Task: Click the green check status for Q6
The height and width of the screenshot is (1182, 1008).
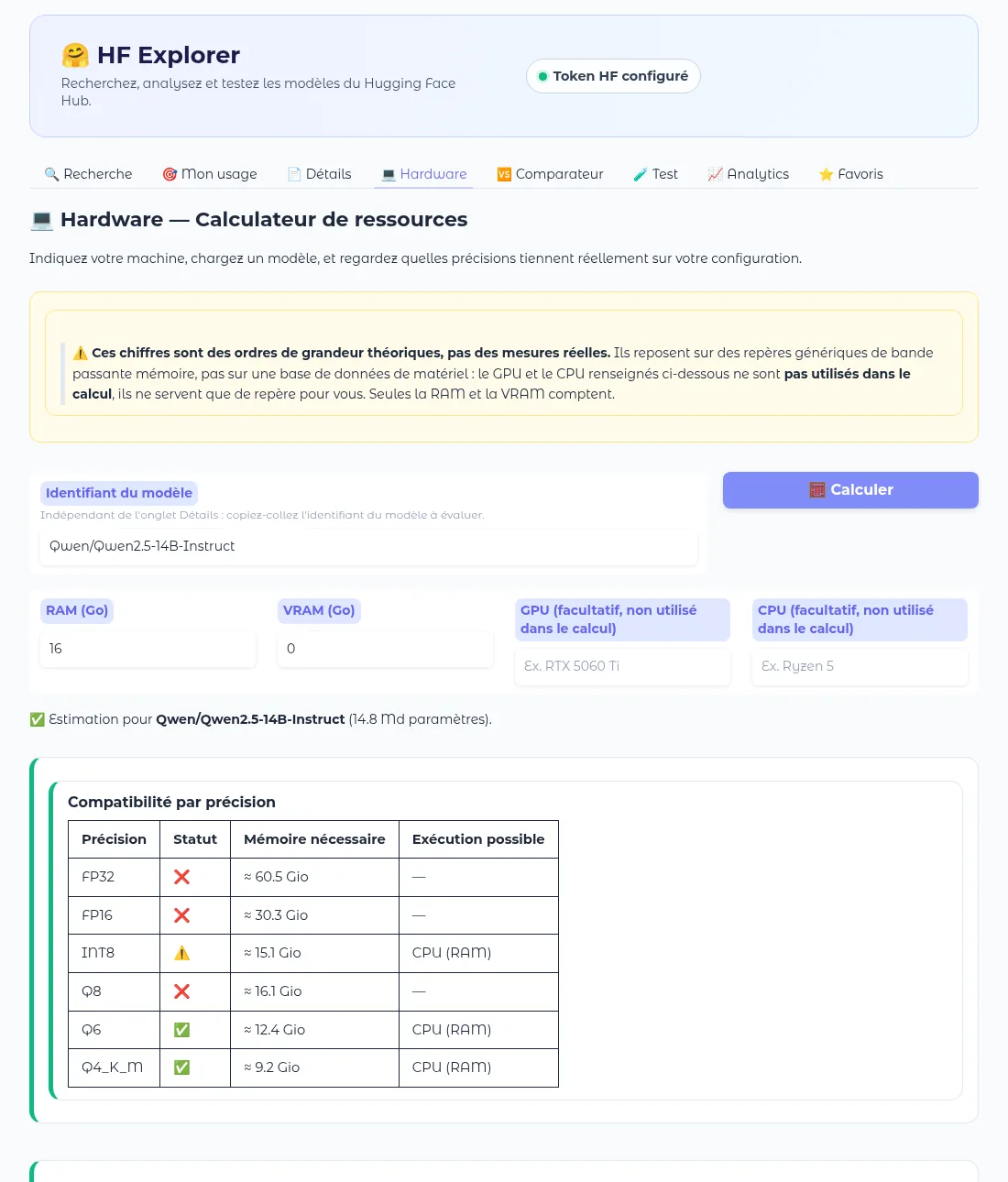Action: 181,1030
